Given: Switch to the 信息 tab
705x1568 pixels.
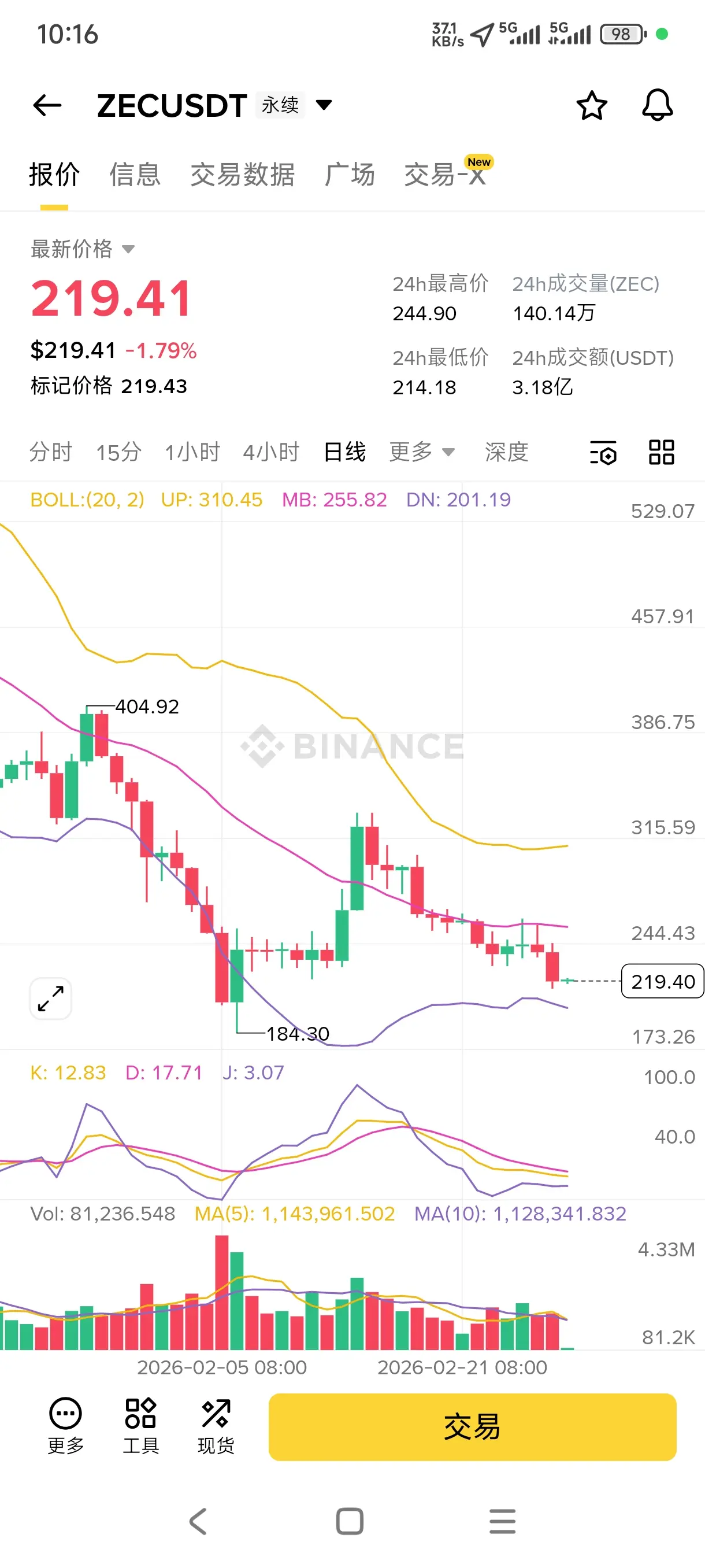Looking at the screenshot, I should coord(135,175).
